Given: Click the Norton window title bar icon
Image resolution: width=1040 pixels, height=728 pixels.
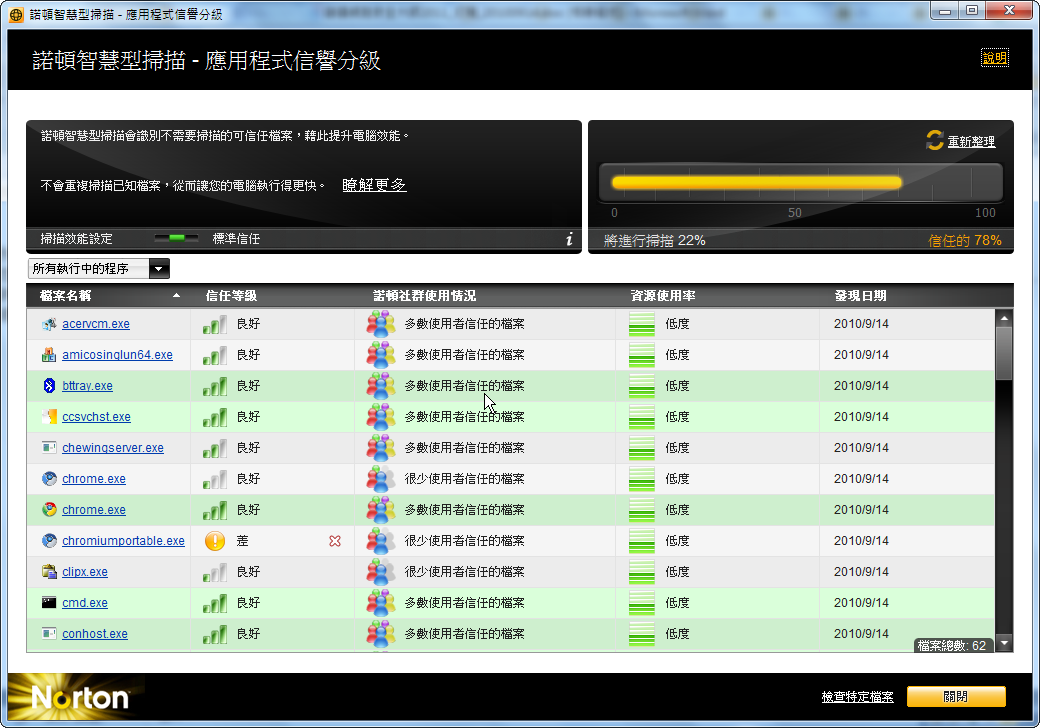Looking at the screenshot, I should [17, 15].
